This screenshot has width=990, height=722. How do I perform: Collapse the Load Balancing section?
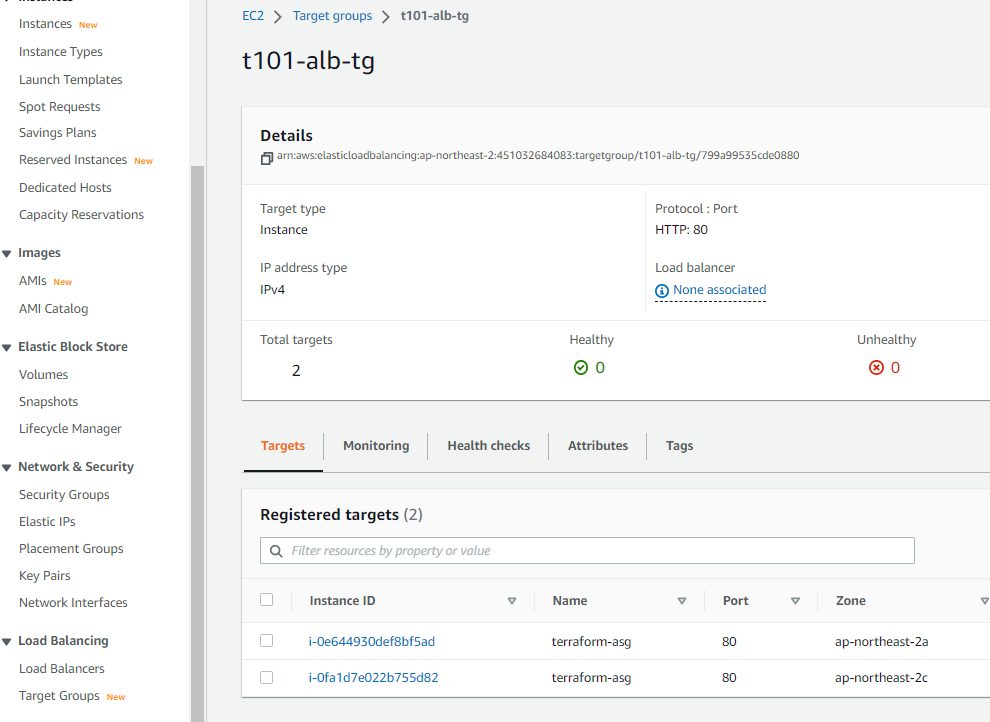7,642
